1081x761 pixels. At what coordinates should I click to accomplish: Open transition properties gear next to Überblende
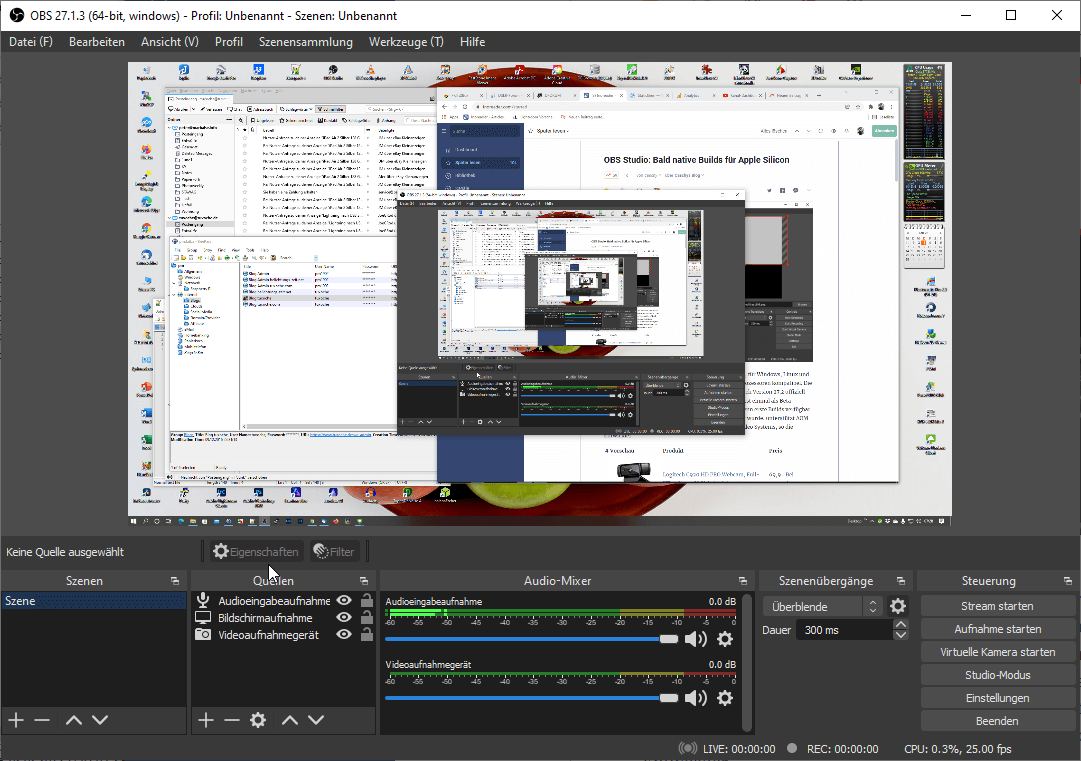click(898, 606)
